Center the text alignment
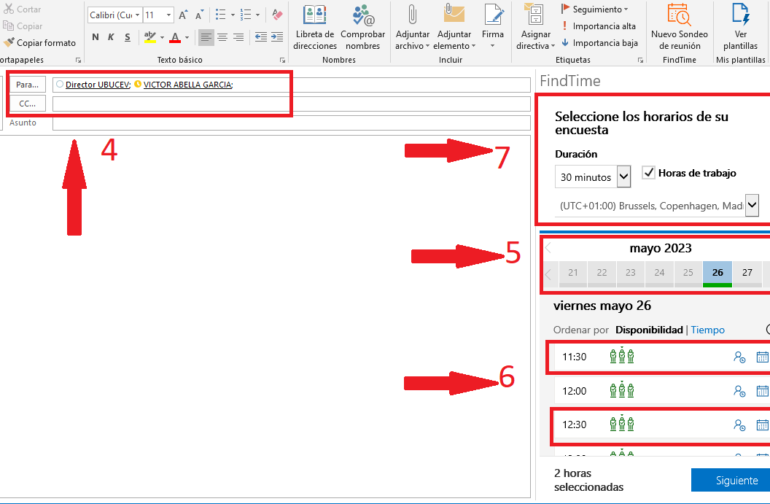 222,37
